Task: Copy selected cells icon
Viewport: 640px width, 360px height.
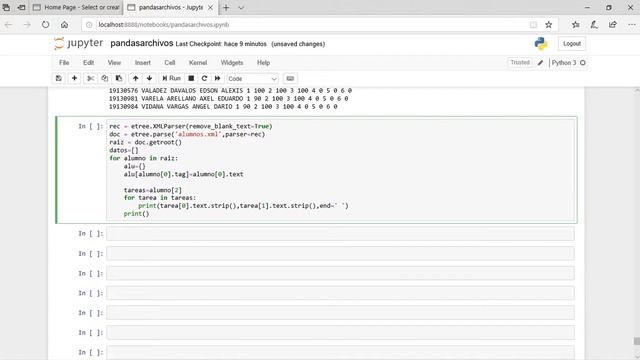Action: [x=104, y=78]
